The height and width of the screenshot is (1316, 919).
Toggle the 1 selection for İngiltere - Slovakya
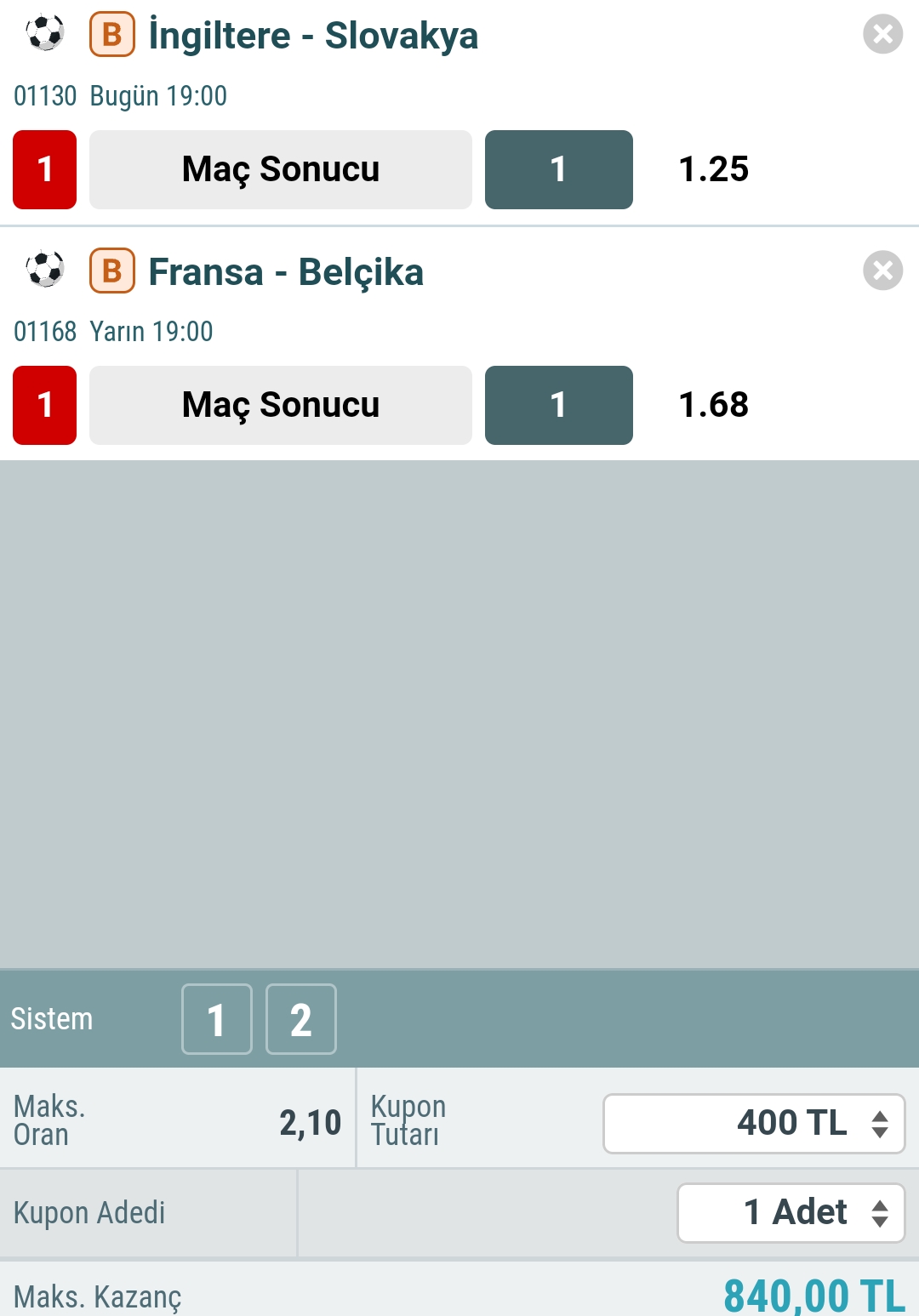(x=558, y=169)
